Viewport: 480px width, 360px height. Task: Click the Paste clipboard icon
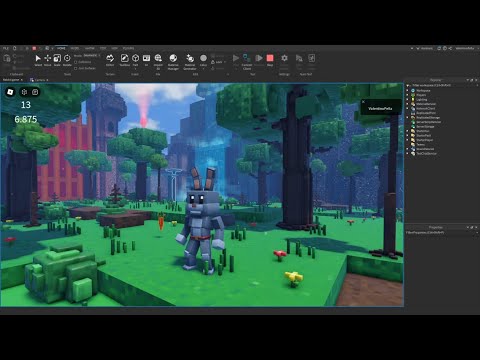pos(7,59)
